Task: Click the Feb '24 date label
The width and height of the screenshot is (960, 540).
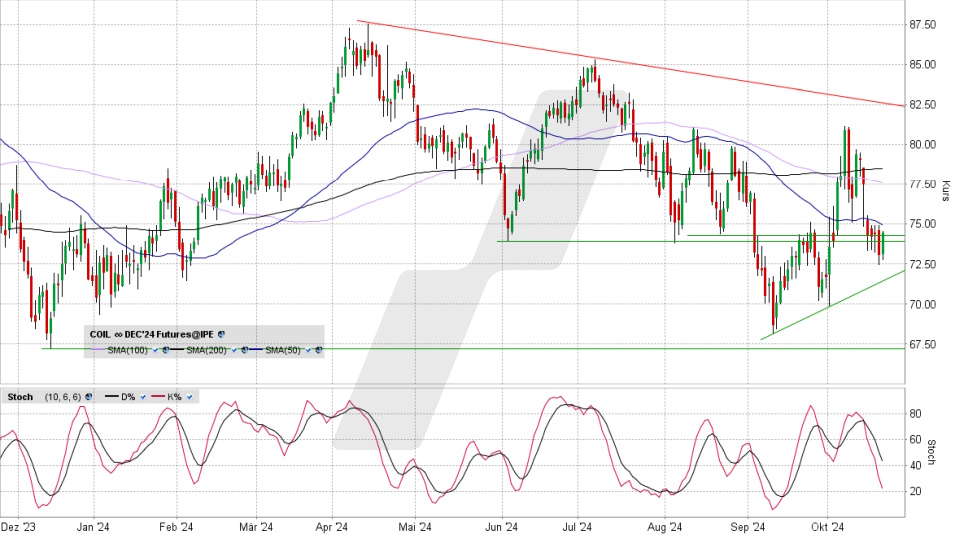Action: [176, 527]
